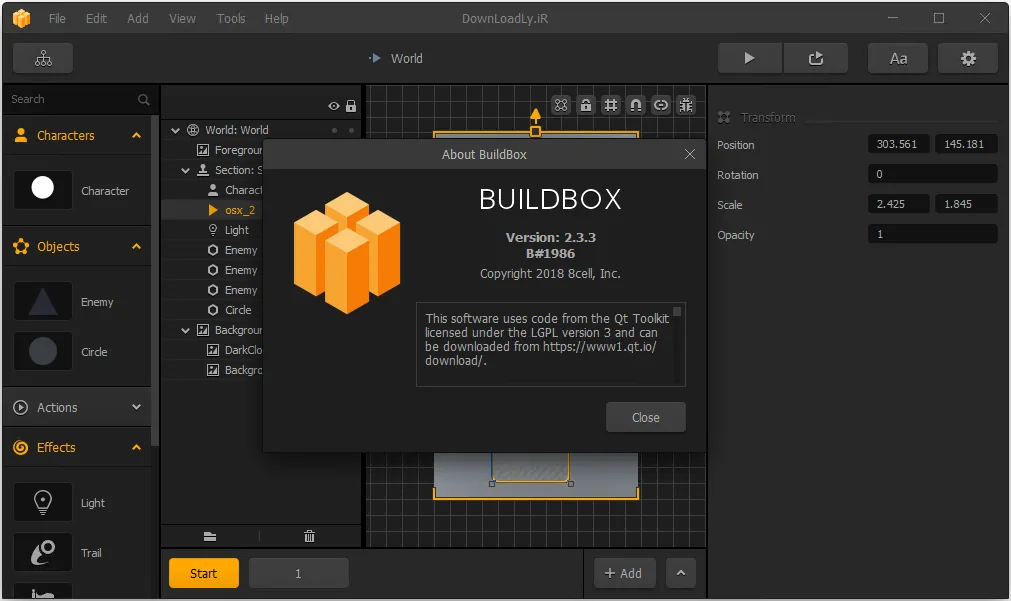Click the Opacity field

coord(933,234)
